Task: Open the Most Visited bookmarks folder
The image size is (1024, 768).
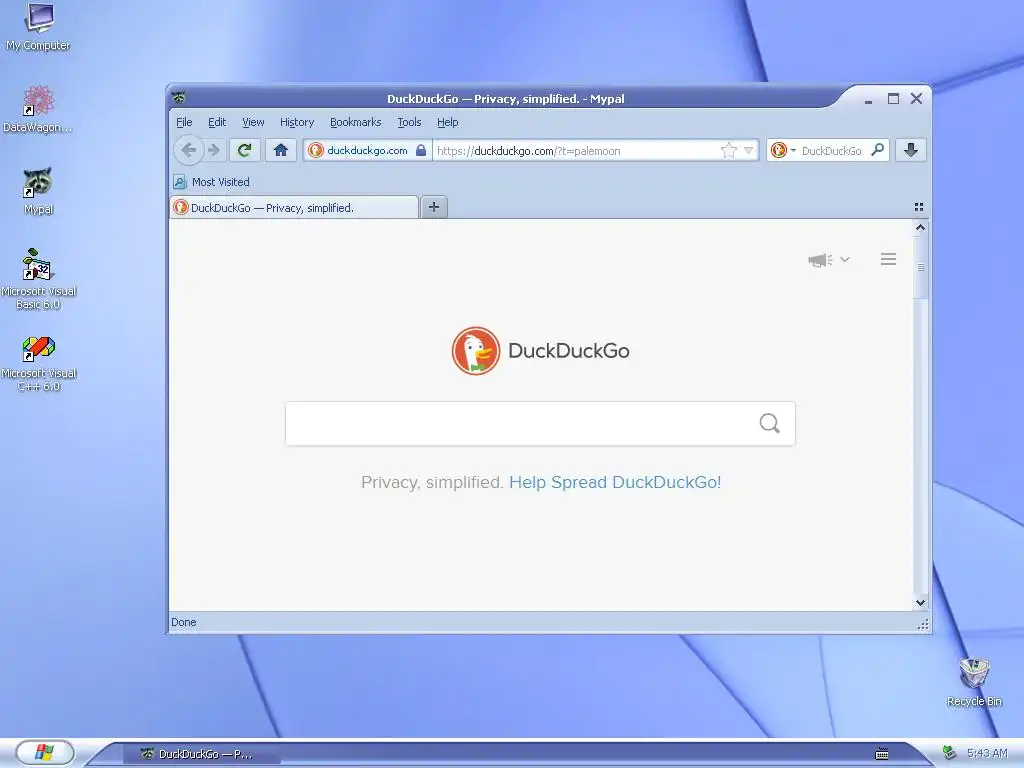Action: tap(212, 182)
